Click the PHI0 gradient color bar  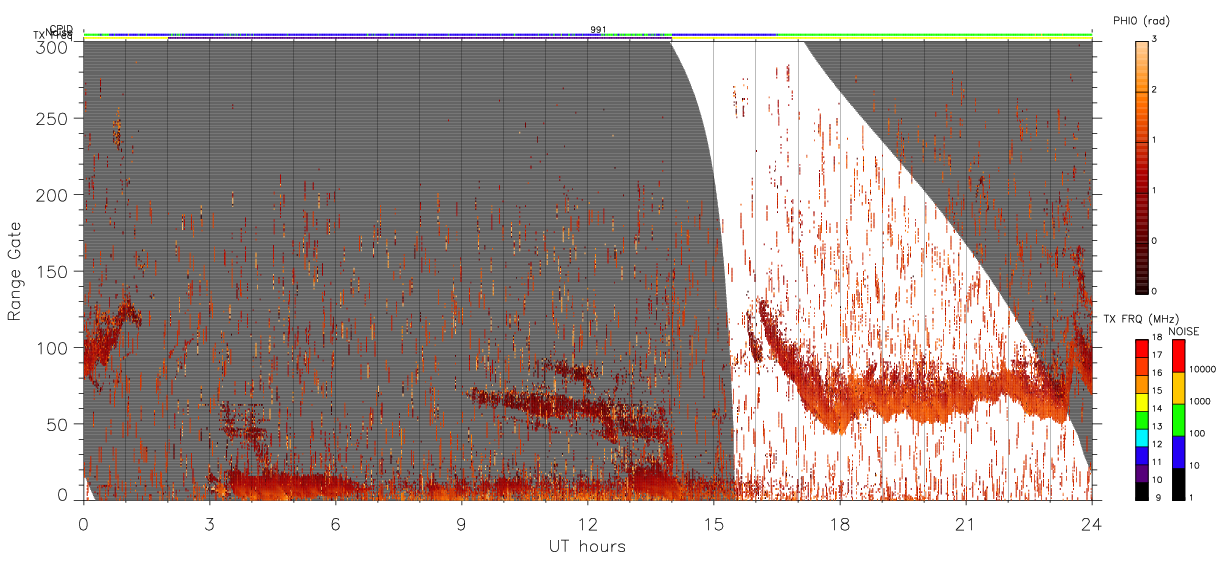pyautogui.click(x=1142, y=167)
